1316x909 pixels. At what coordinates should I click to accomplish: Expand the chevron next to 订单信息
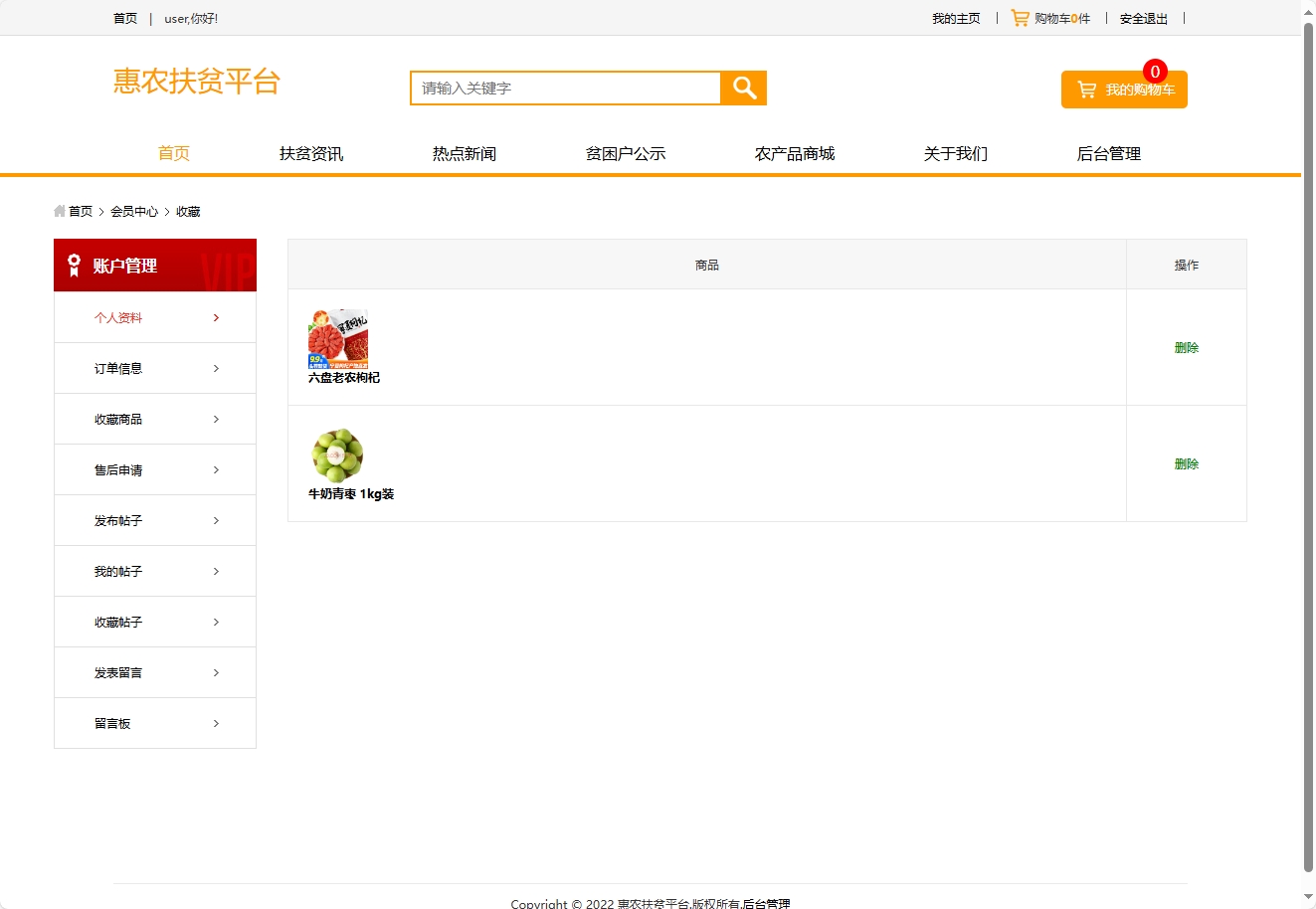216,368
